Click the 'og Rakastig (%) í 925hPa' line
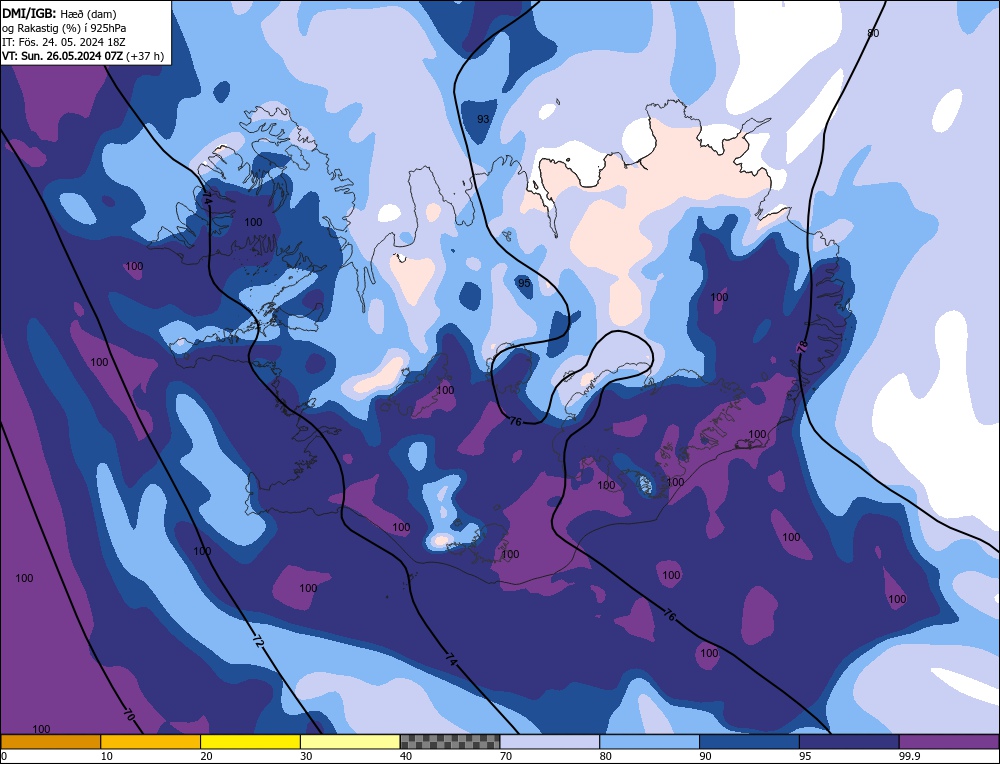Screen dimensions: 1000x764 pyautogui.click(x=64, y=28)
